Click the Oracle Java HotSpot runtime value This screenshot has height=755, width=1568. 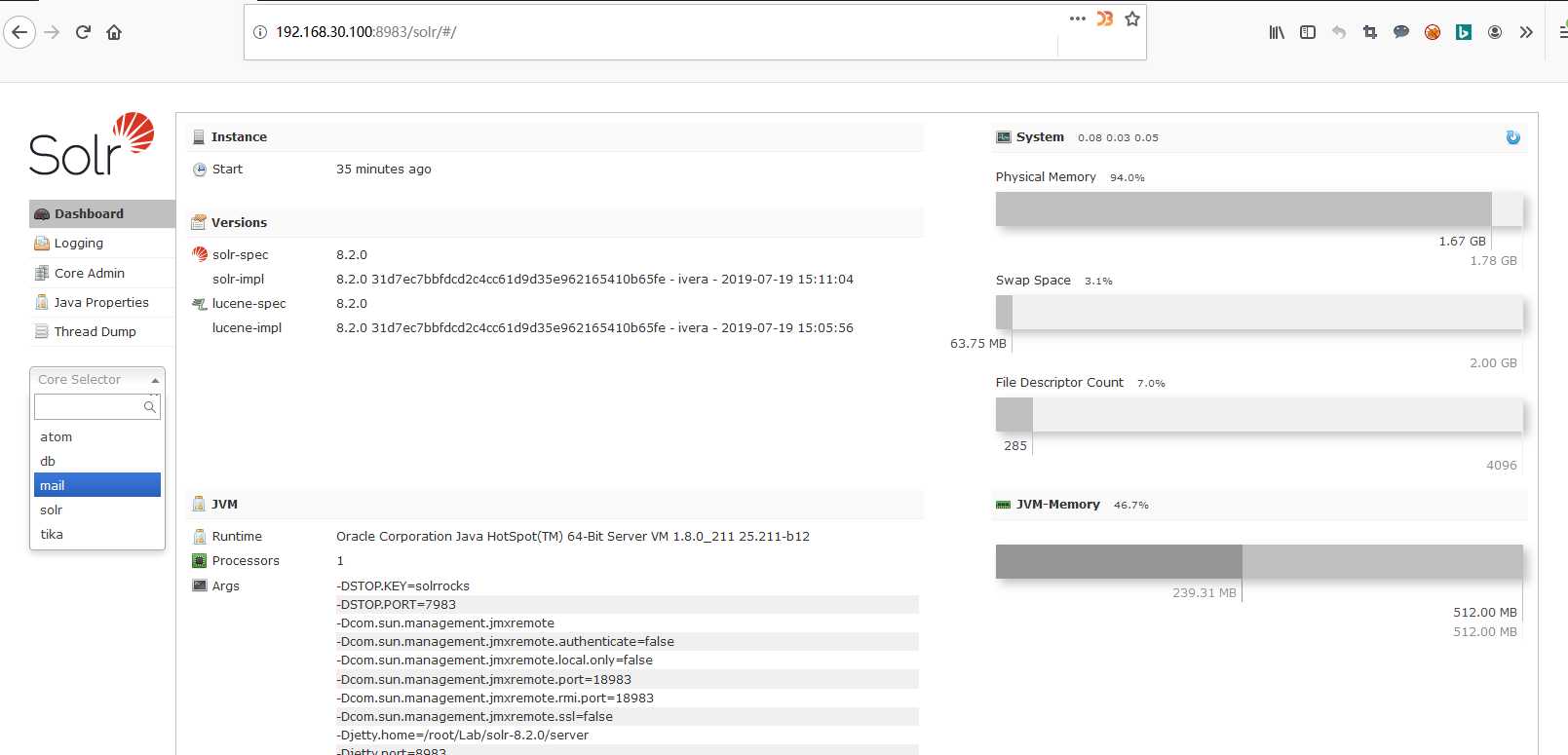point(573,537)
